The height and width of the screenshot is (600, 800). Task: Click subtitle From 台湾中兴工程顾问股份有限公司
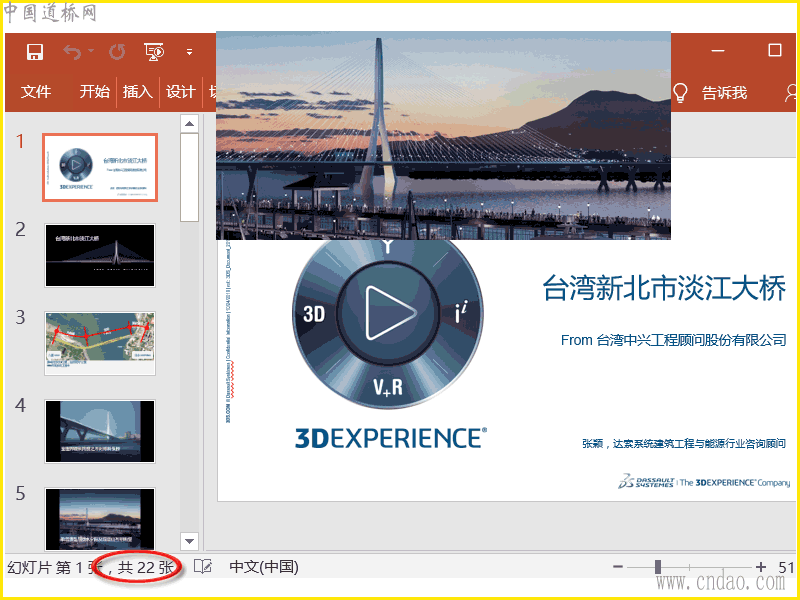673,340
